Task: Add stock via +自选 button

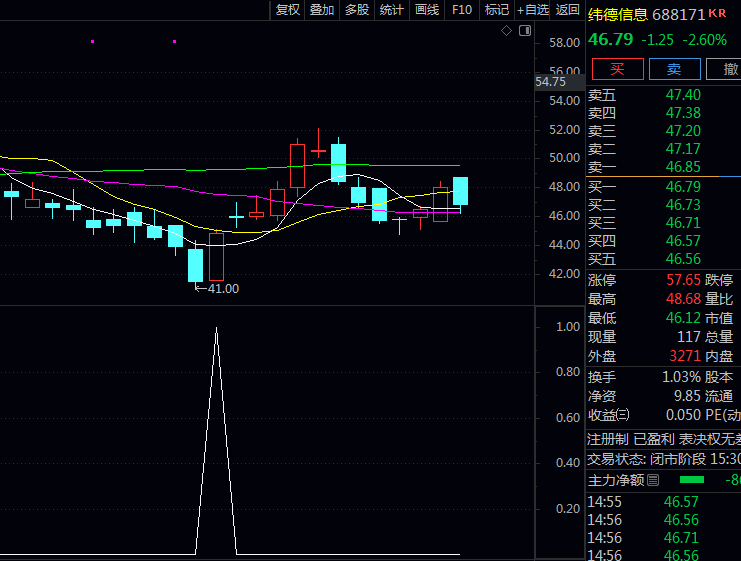Action: tap(533, 10)
